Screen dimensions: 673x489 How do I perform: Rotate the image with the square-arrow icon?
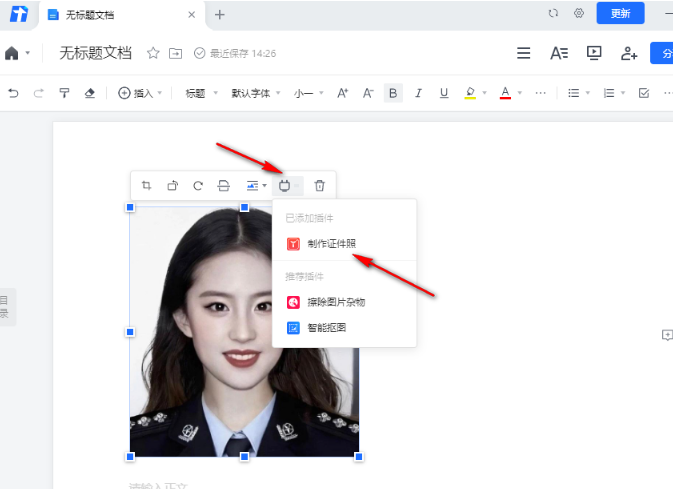click(173, 185)
